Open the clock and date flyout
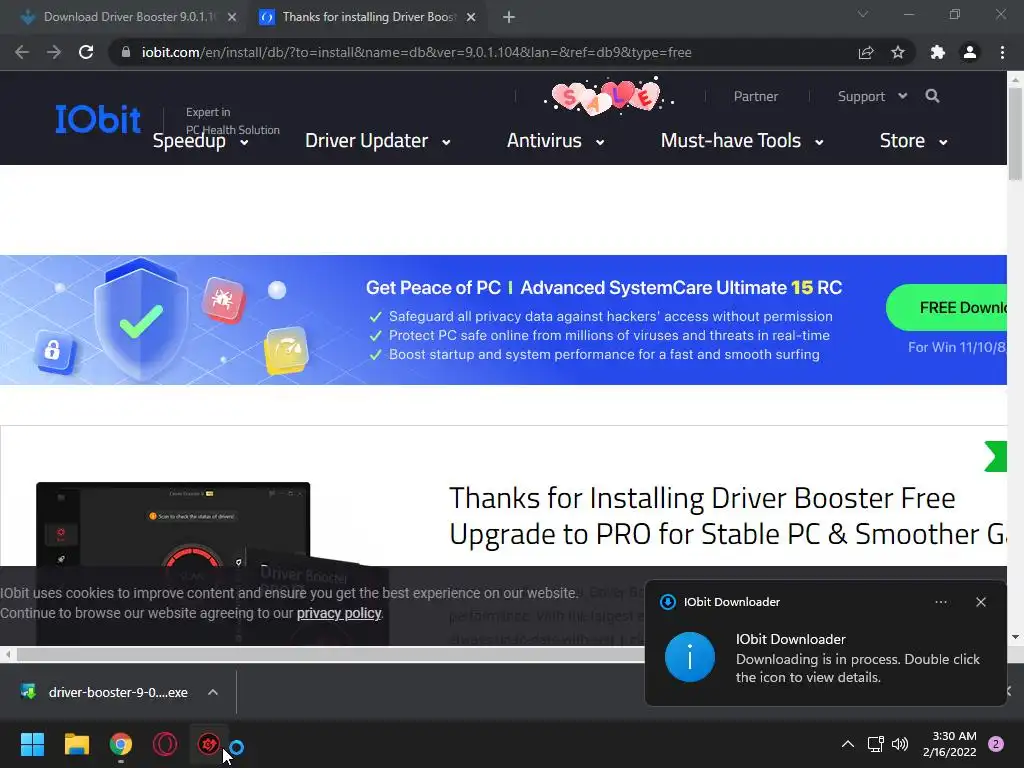This screenshot has height=768, width=1024. tap(950, 744)
